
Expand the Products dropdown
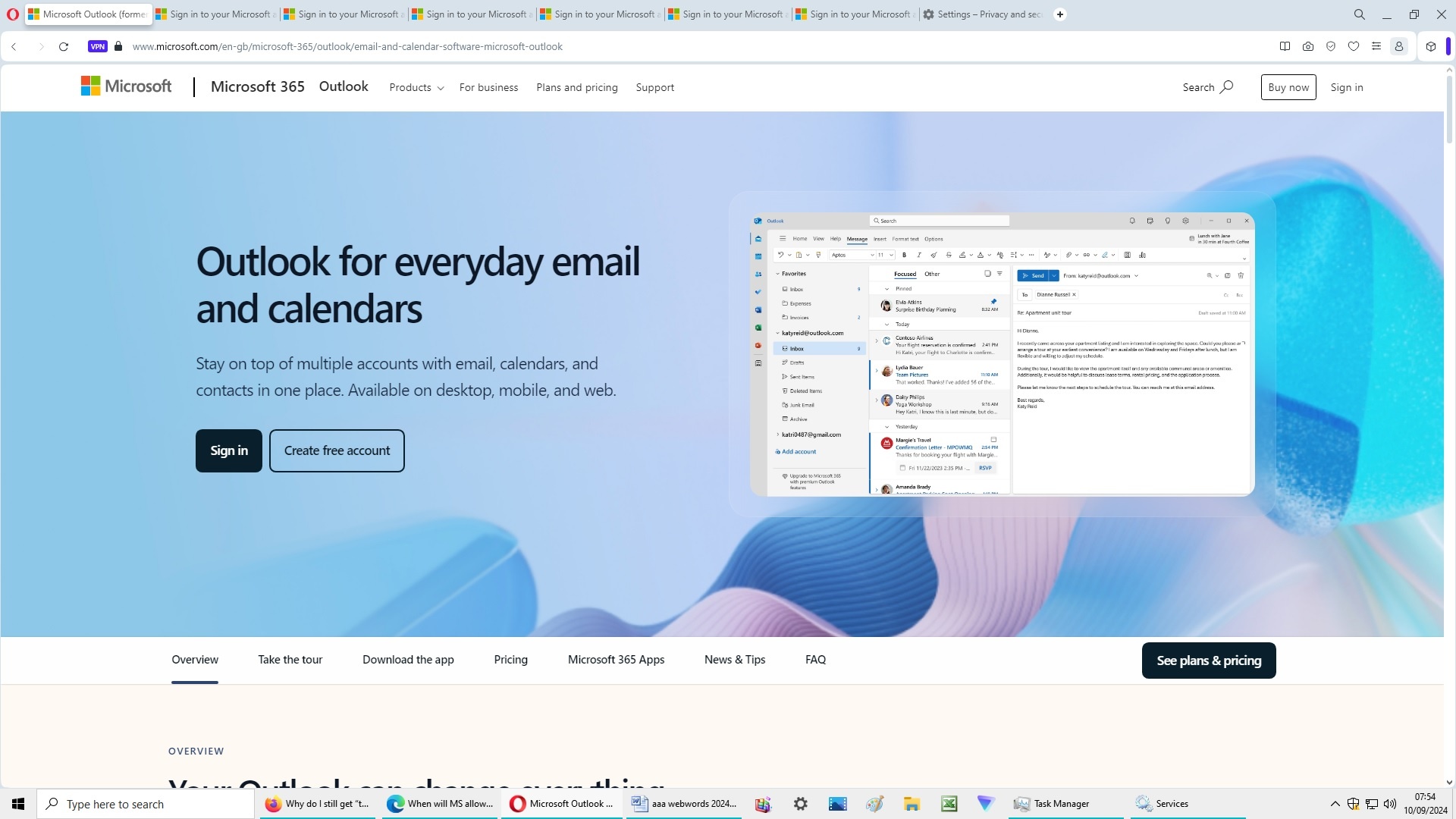[416, 87]
